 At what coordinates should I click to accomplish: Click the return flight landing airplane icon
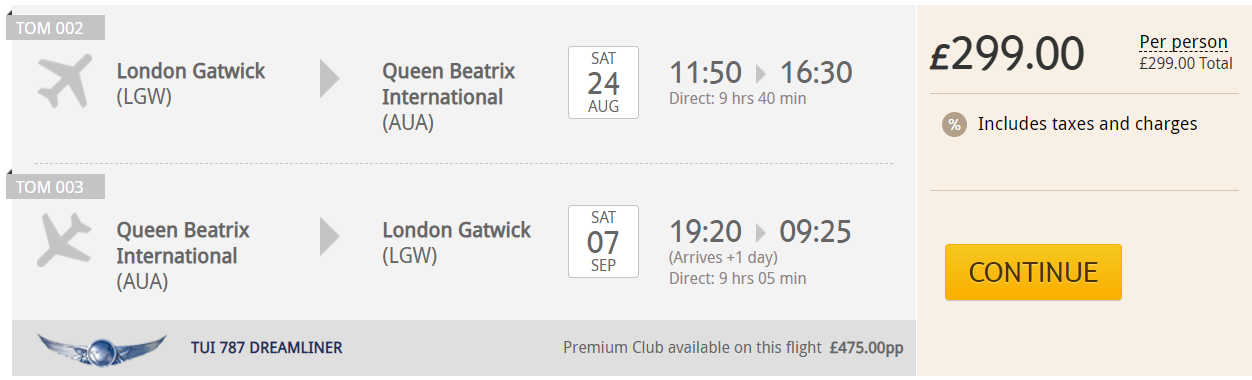pos(65,240)
